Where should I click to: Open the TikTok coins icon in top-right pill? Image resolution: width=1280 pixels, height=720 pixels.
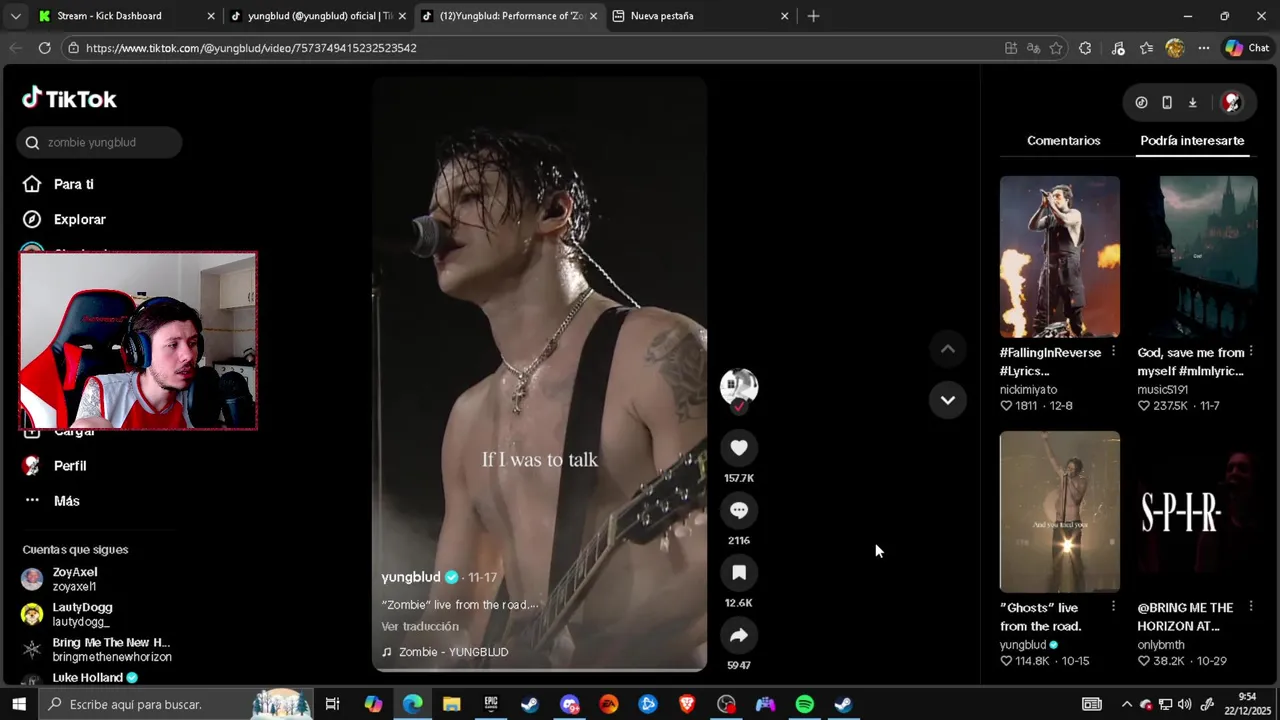(x=1141, y=102)
